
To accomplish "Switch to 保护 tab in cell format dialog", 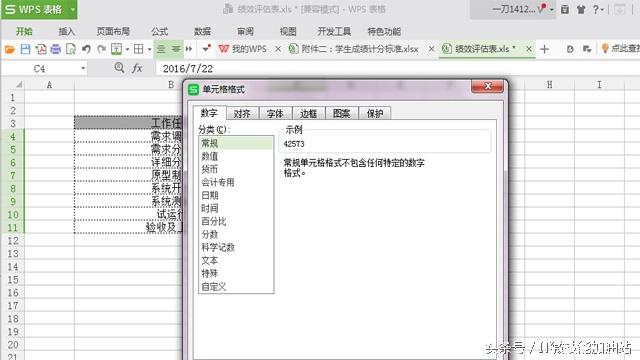I will (x=375, y=113).
